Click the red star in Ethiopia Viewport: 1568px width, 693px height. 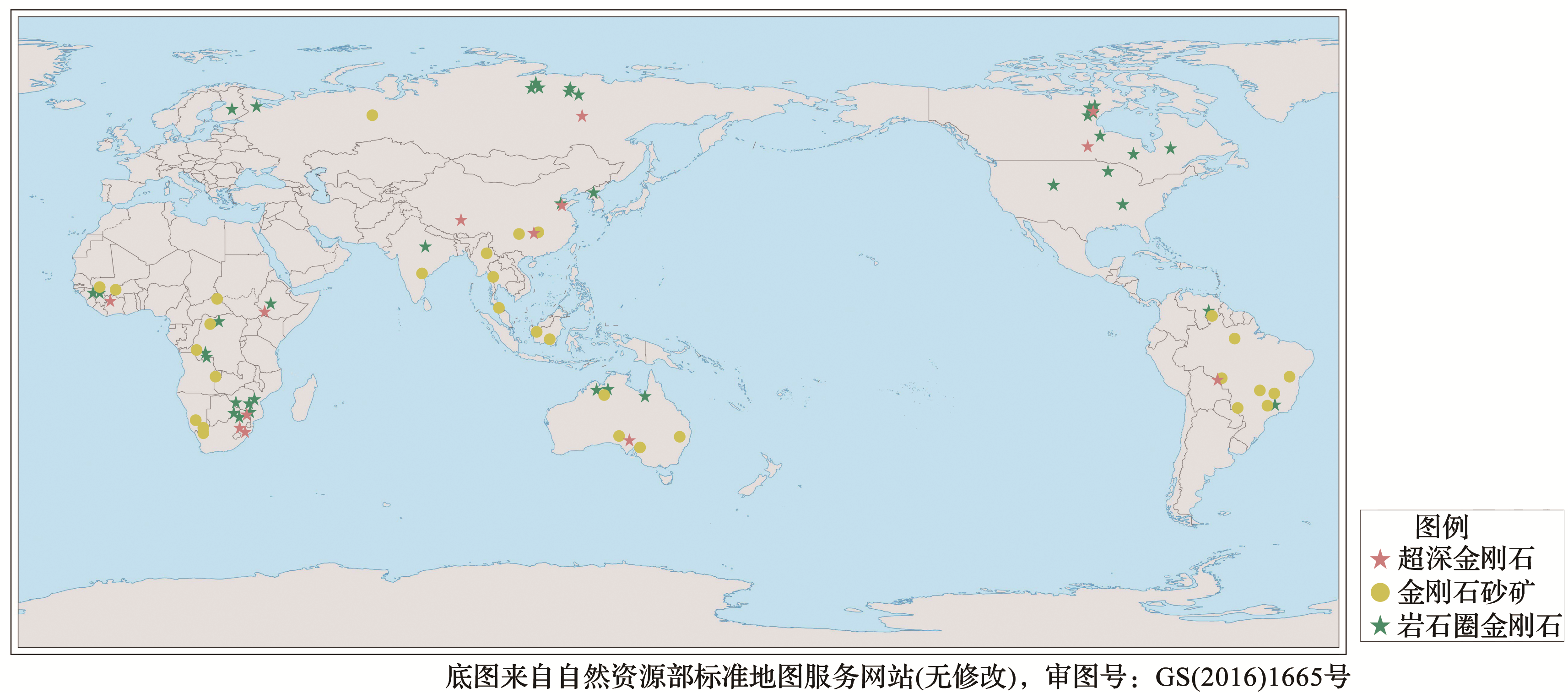pyautogui.click(x=264, y=312)
